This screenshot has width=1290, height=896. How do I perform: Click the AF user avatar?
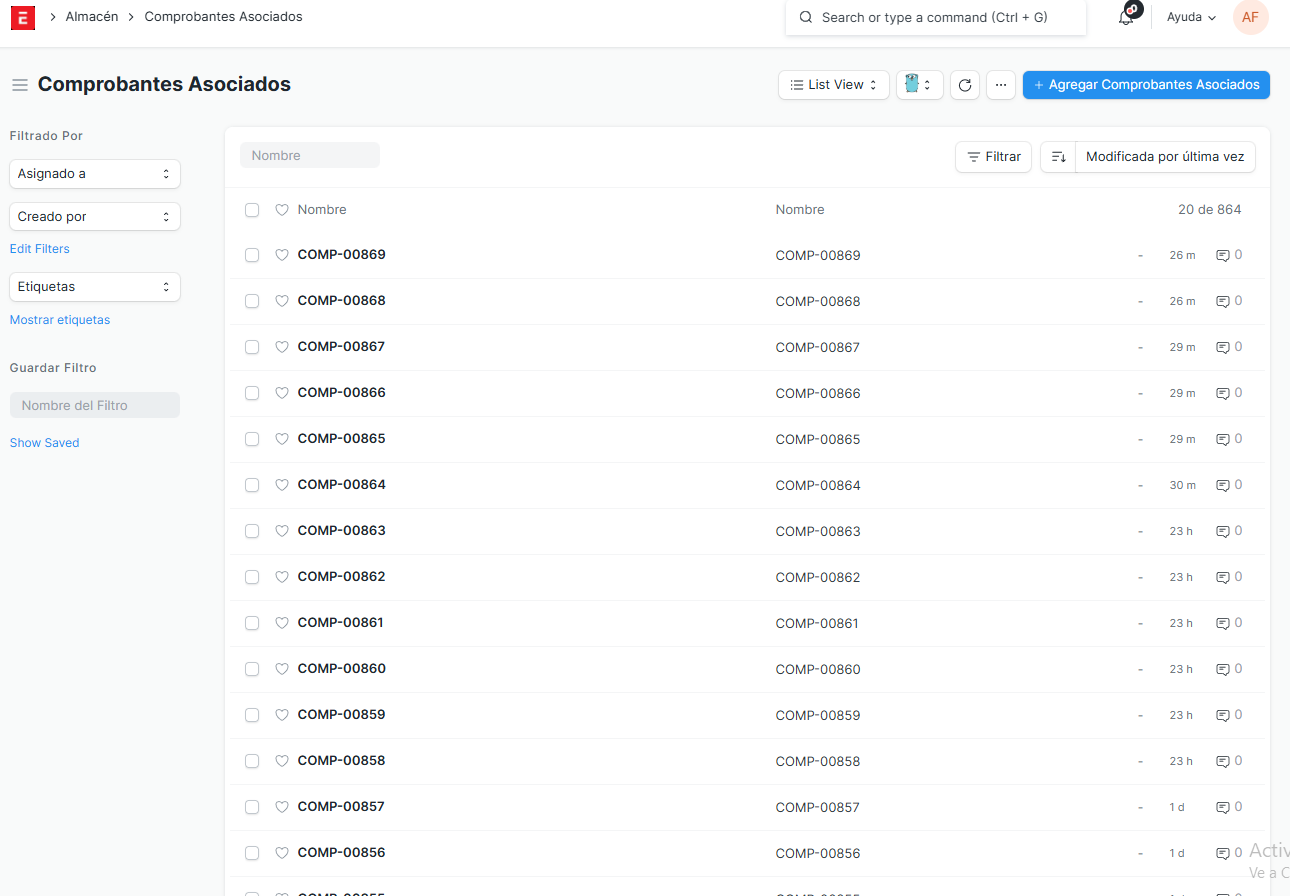click(1250, 17)
